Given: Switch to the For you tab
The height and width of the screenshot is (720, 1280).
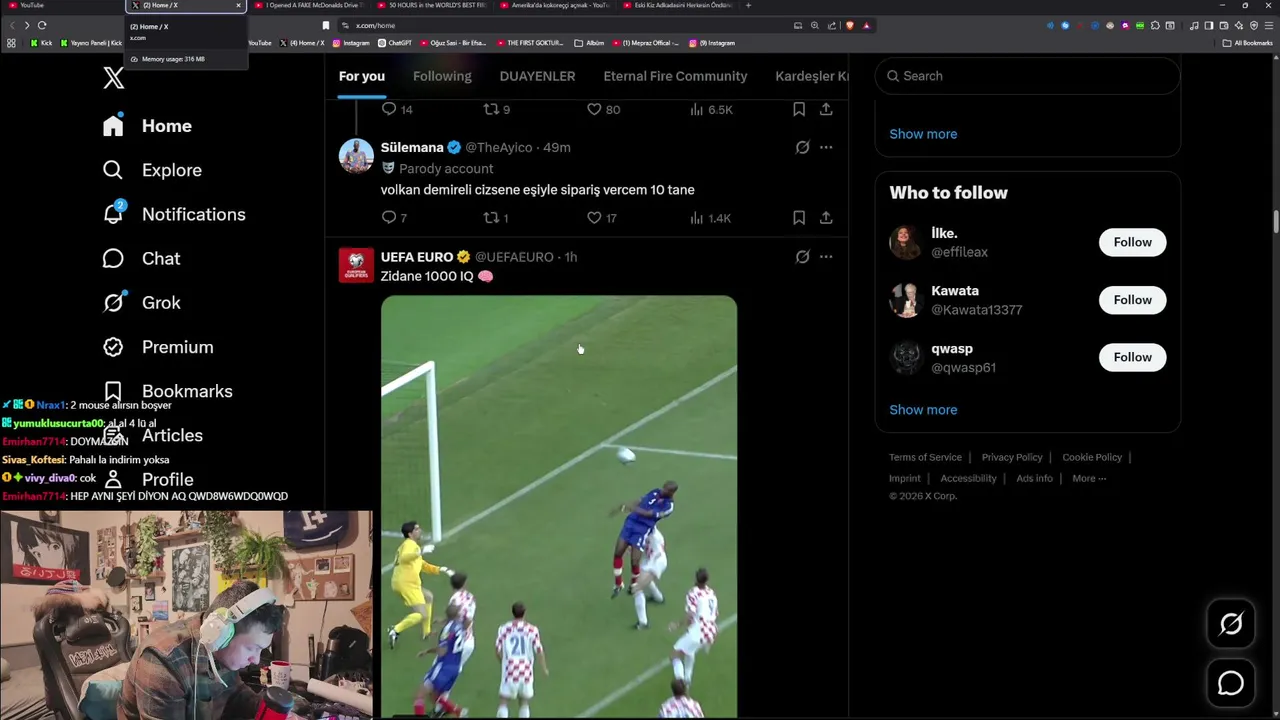Looking at the screenshot, I should (362, 76).
